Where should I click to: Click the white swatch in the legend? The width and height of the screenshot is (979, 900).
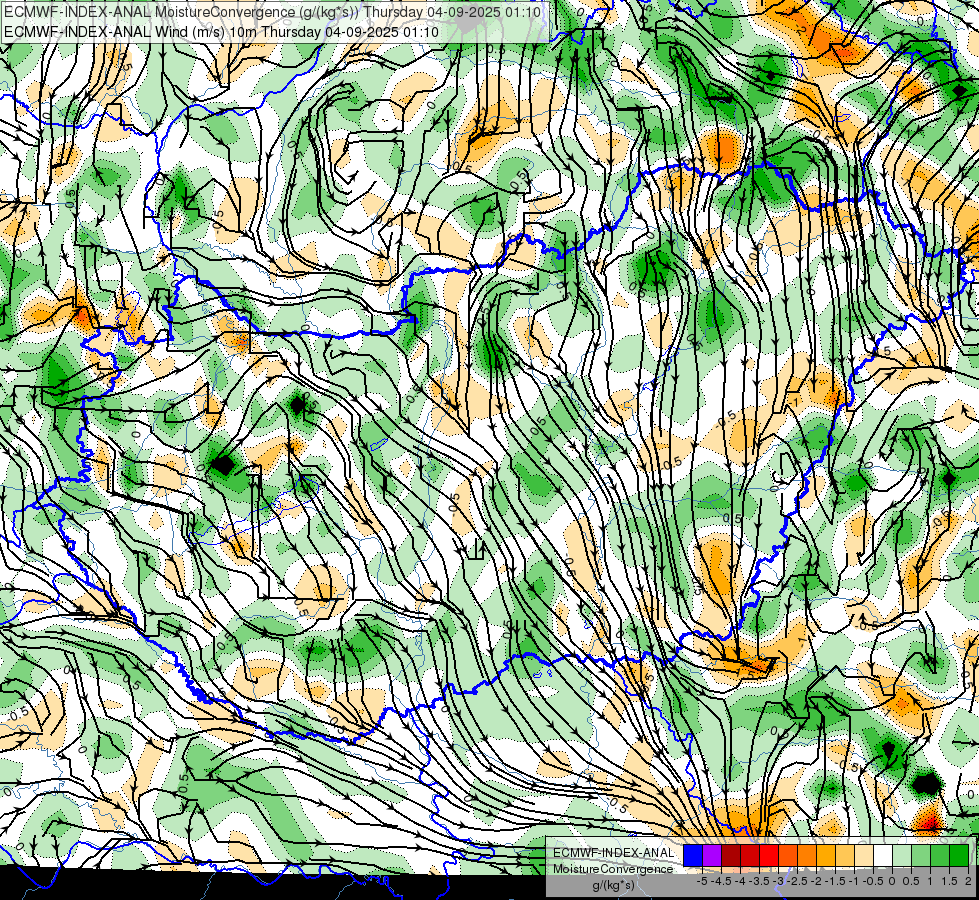coord(883,856)
